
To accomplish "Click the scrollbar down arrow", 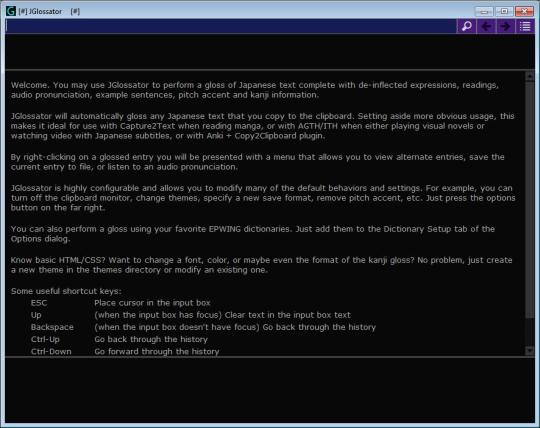I will (x=530, y=351).
